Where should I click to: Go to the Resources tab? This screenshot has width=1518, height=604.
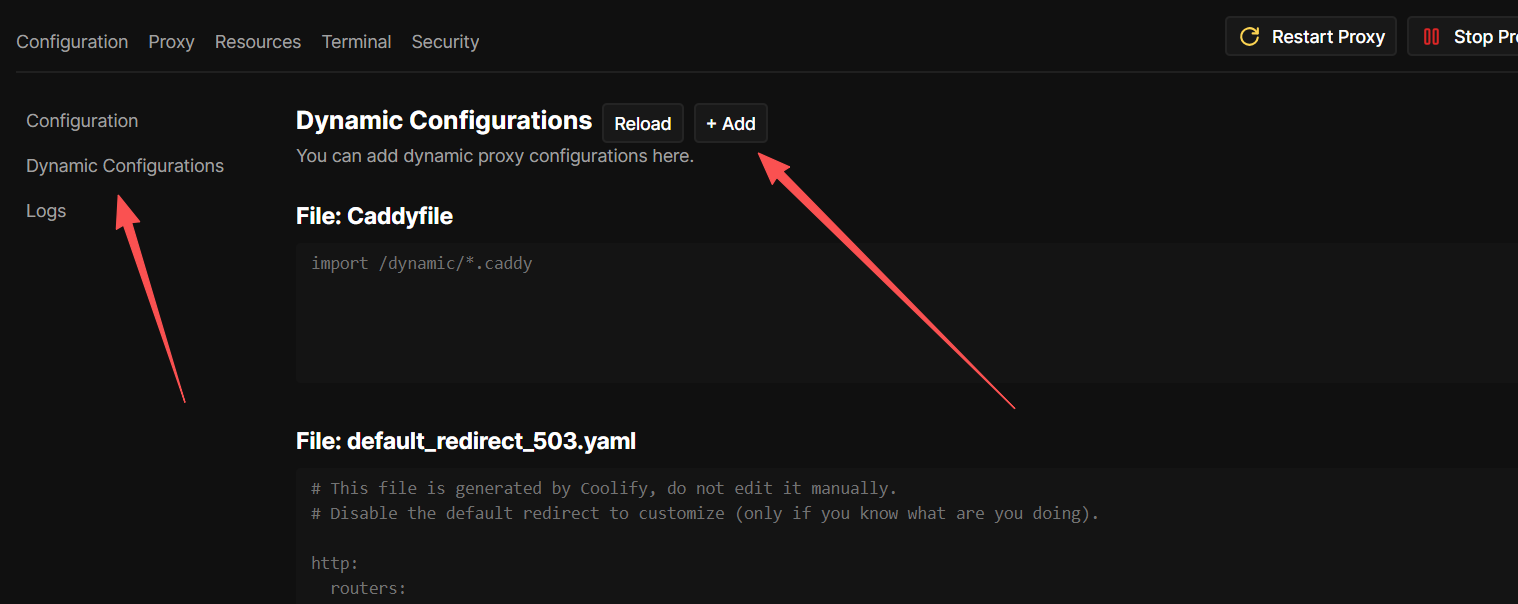coord(258,42)
